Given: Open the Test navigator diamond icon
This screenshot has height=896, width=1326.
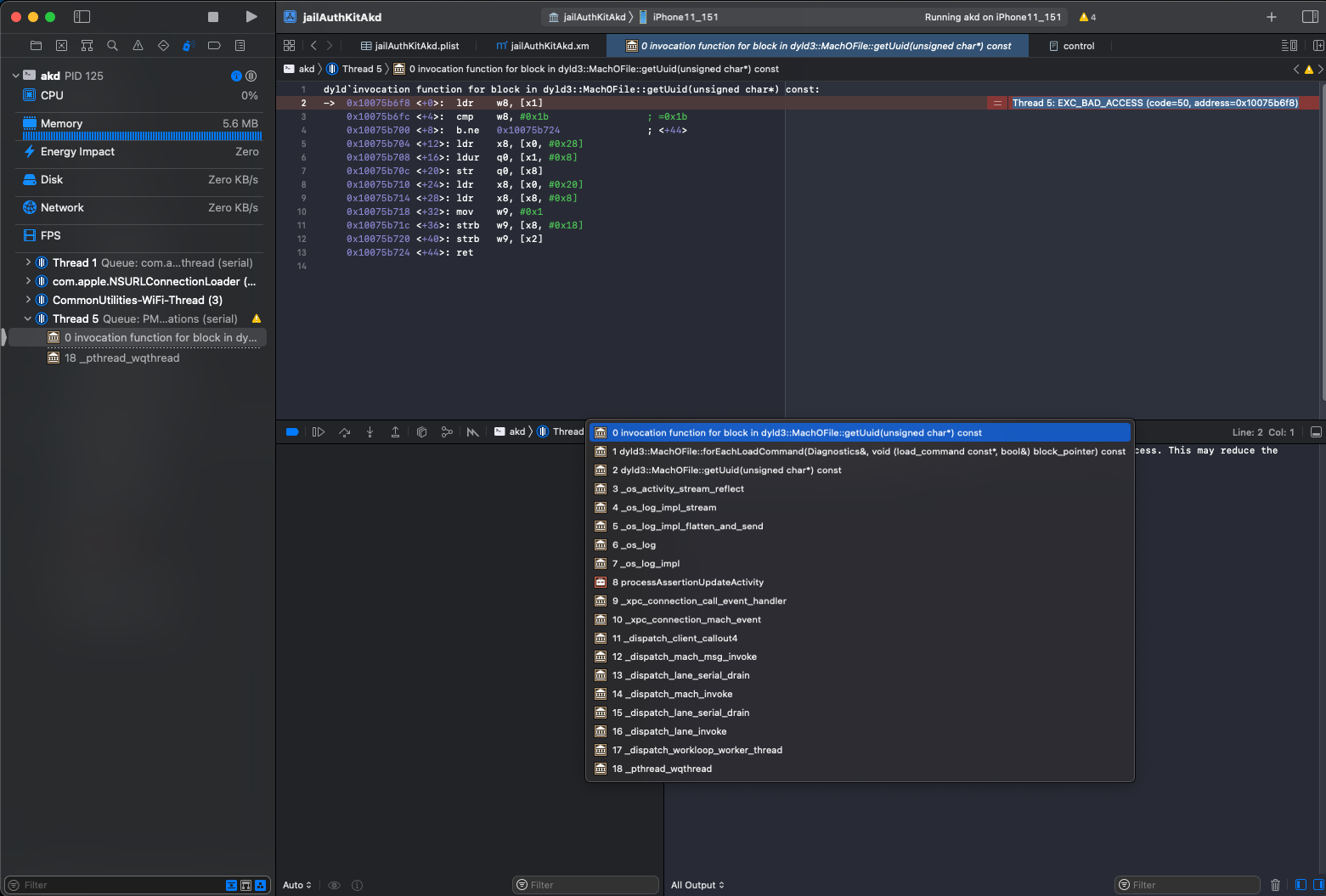Looking at the screenshot, I should click(x=163, y=46).
